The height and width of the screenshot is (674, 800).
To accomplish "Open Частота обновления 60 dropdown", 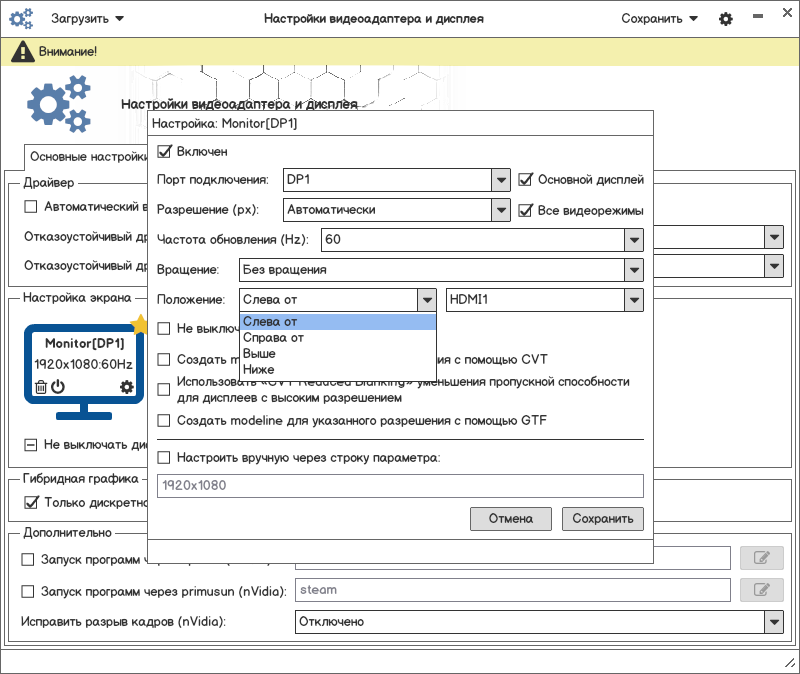I will (482, 240).
